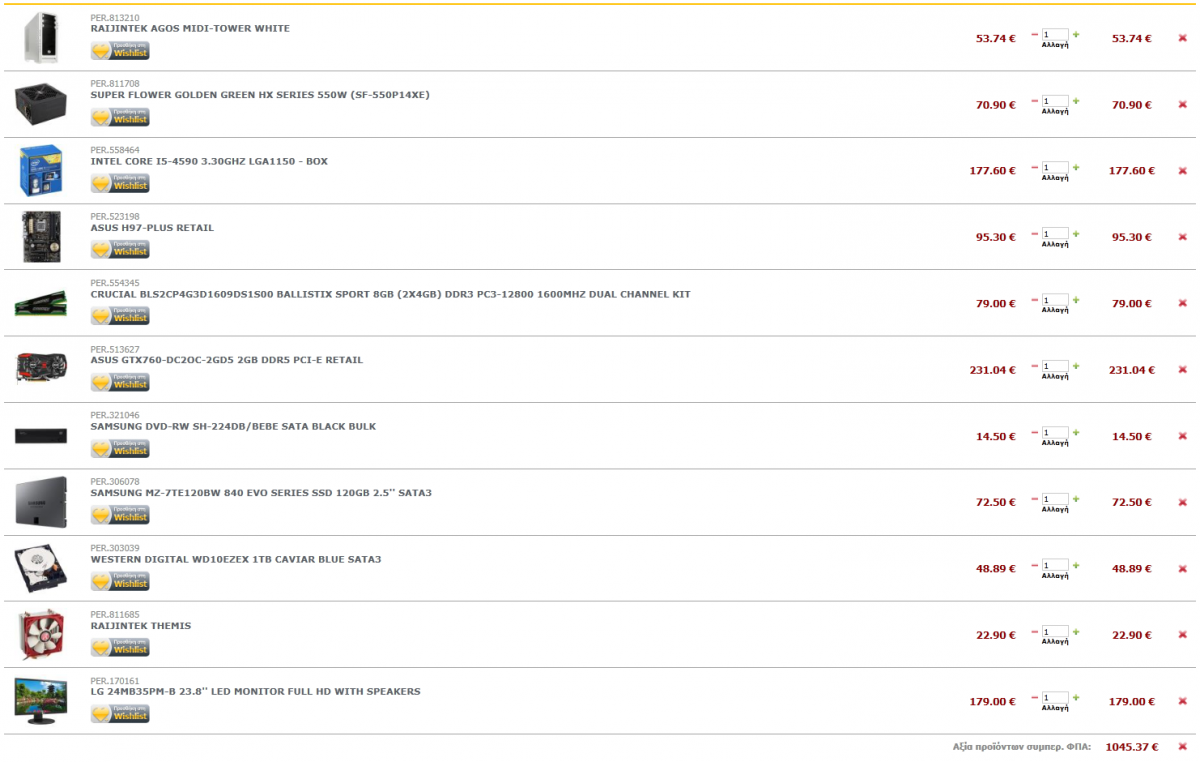The width and height of the screenshot is (1200, 762).
Task: Add ASUS GTX760 card to Wishlist
Action: [x=120, y=383]
